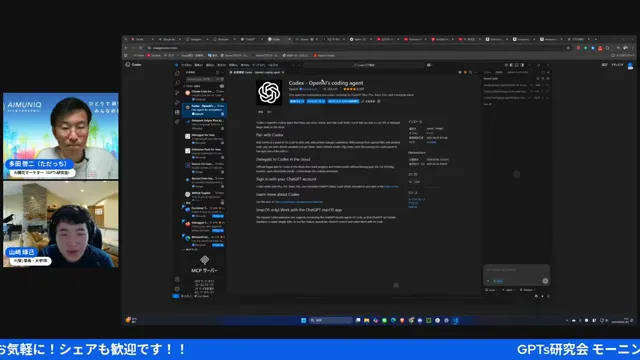
Task: Open the ファイル menu
Action: 187,65
